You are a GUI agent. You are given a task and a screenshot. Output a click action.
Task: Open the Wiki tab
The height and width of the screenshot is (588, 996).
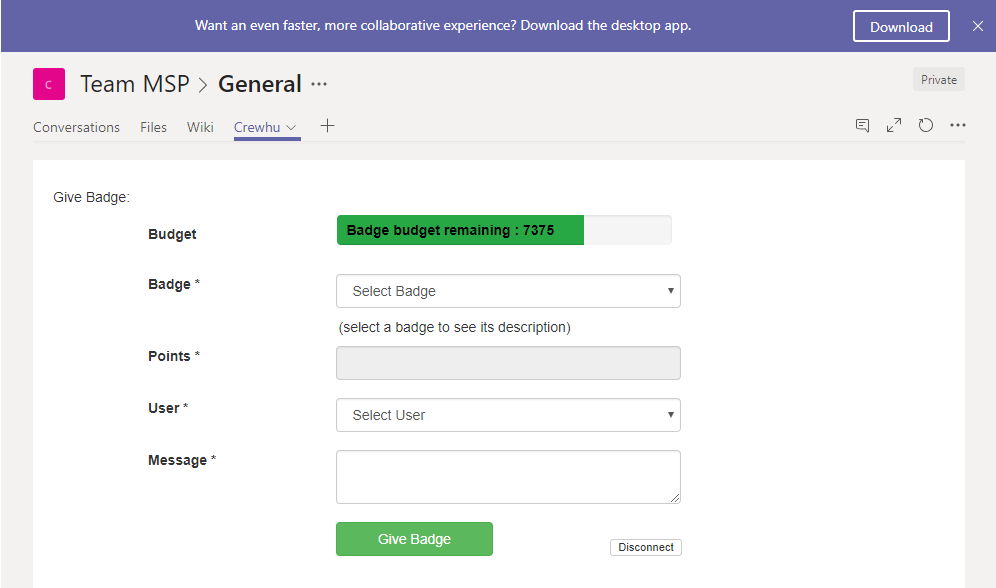pos(200,127)
